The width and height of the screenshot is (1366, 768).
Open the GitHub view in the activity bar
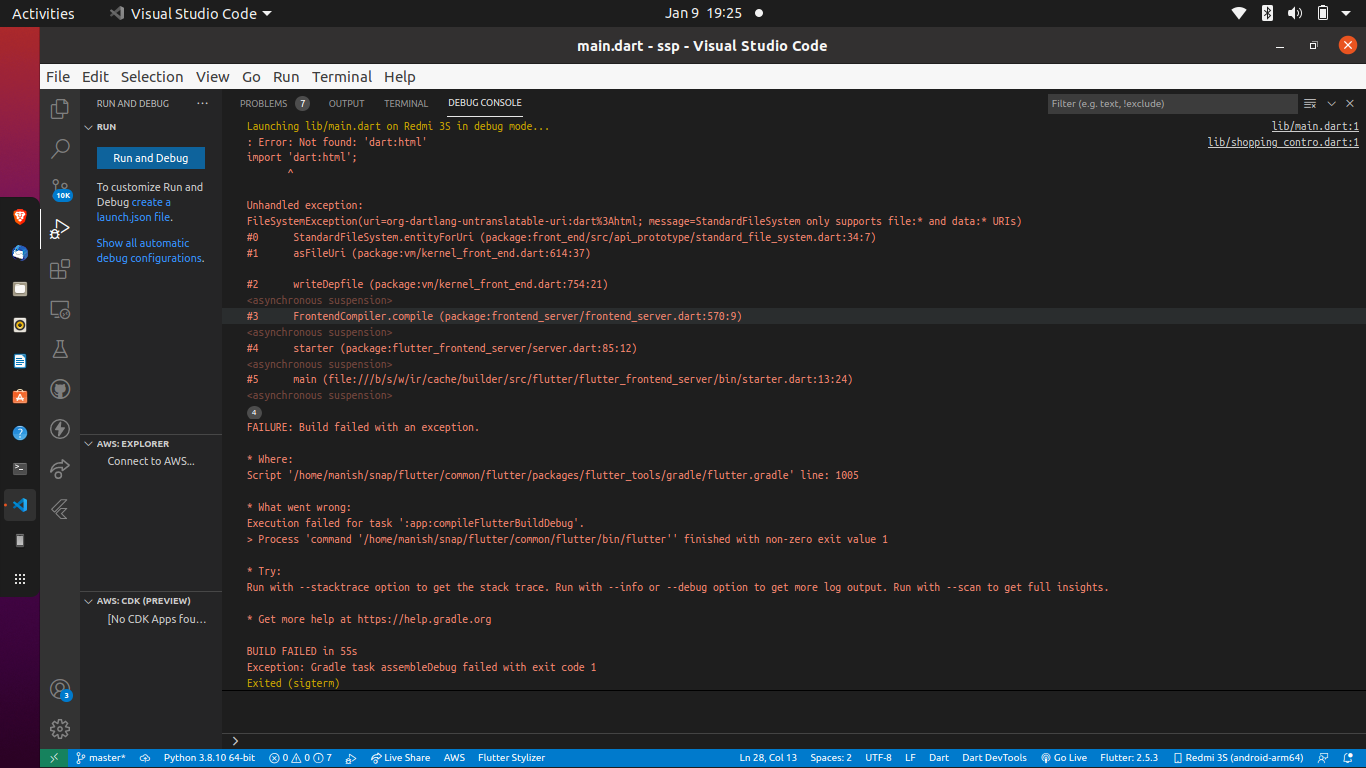(60, 389)
